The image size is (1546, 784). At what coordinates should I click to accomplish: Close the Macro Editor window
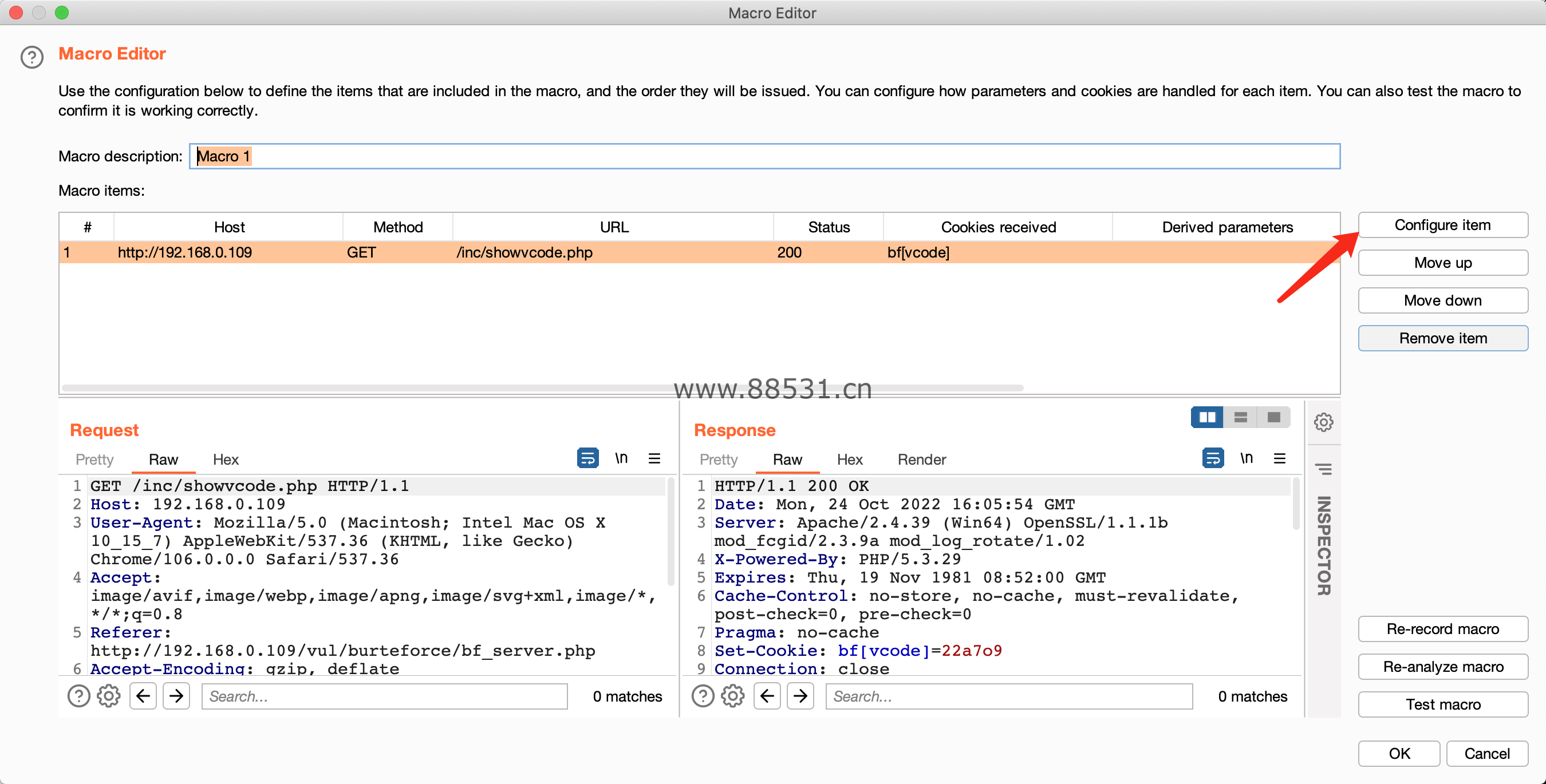pyautogui.click(x=16, y=13)
